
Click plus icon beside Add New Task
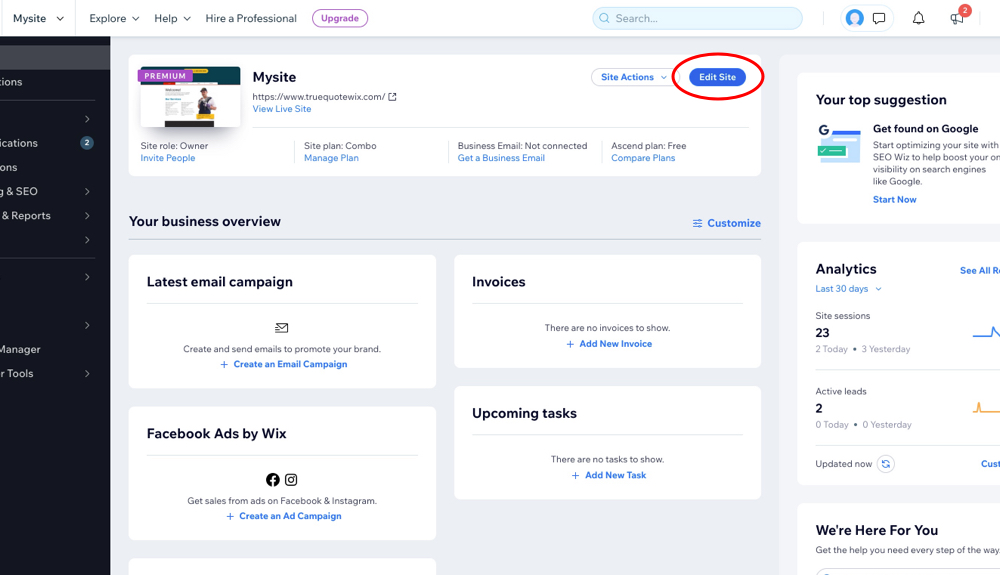(x=575, y=476)
